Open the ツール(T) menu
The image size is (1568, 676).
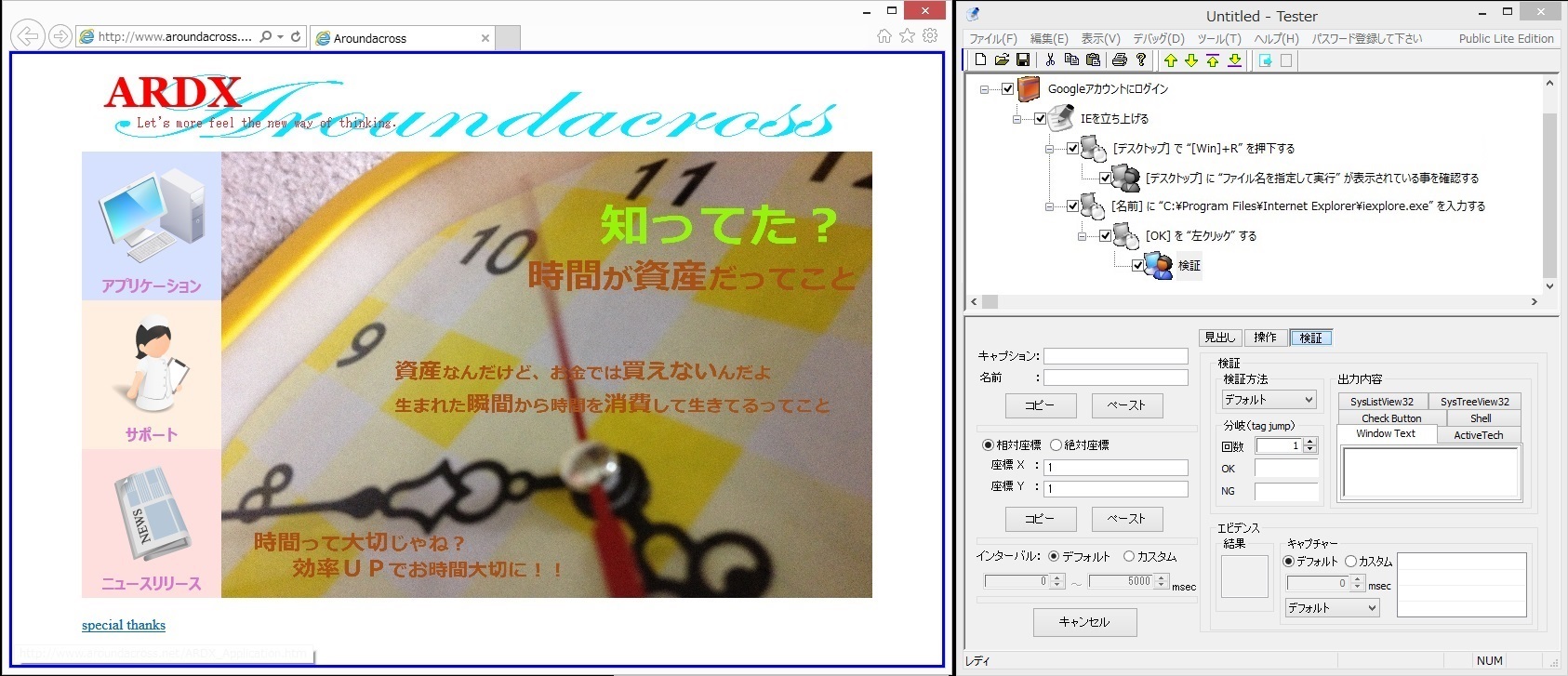click(x=1219, y=38)
